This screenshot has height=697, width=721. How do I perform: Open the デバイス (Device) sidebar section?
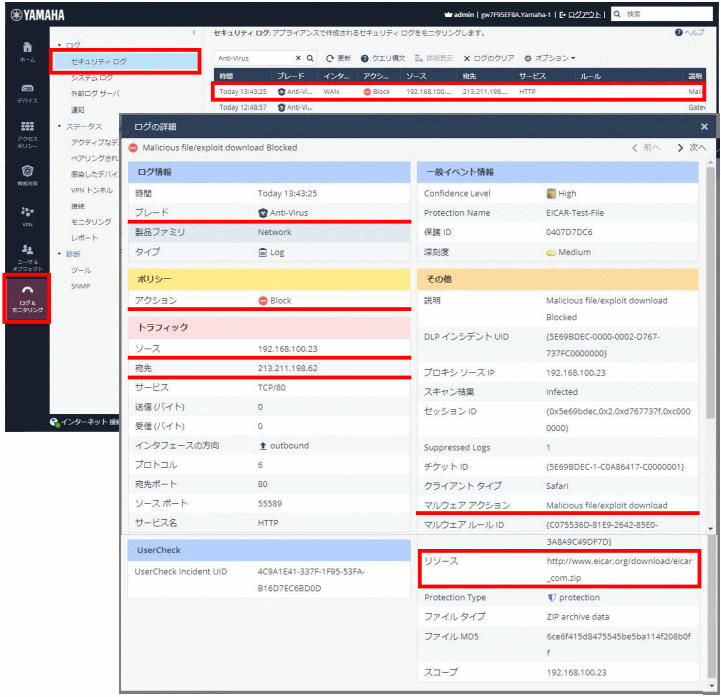pyautogui.click(x=27, y=93)
